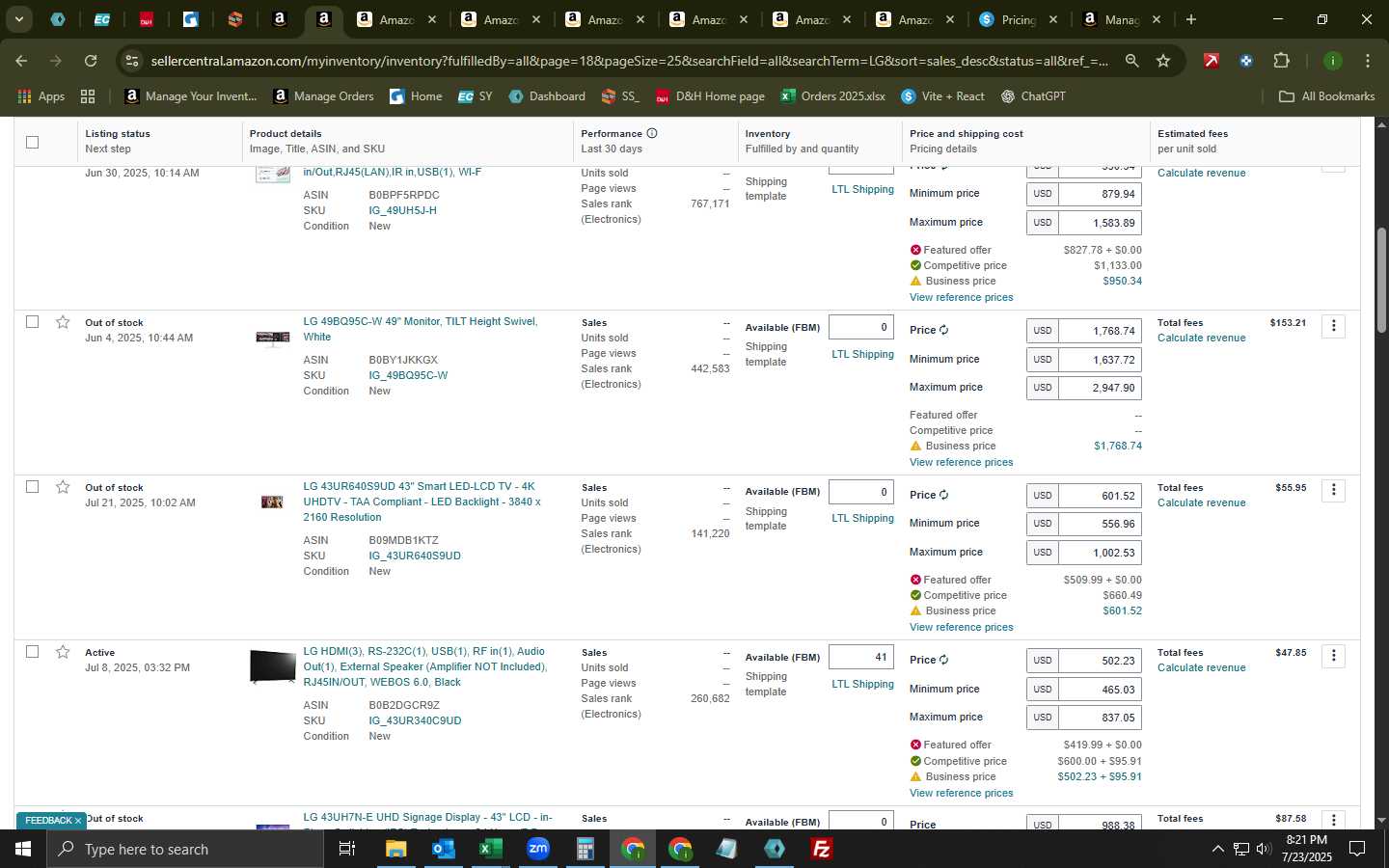This screenshot has height=868, width=1389.
Task: Open ChatGPT bookmark
Action: 1033,96
